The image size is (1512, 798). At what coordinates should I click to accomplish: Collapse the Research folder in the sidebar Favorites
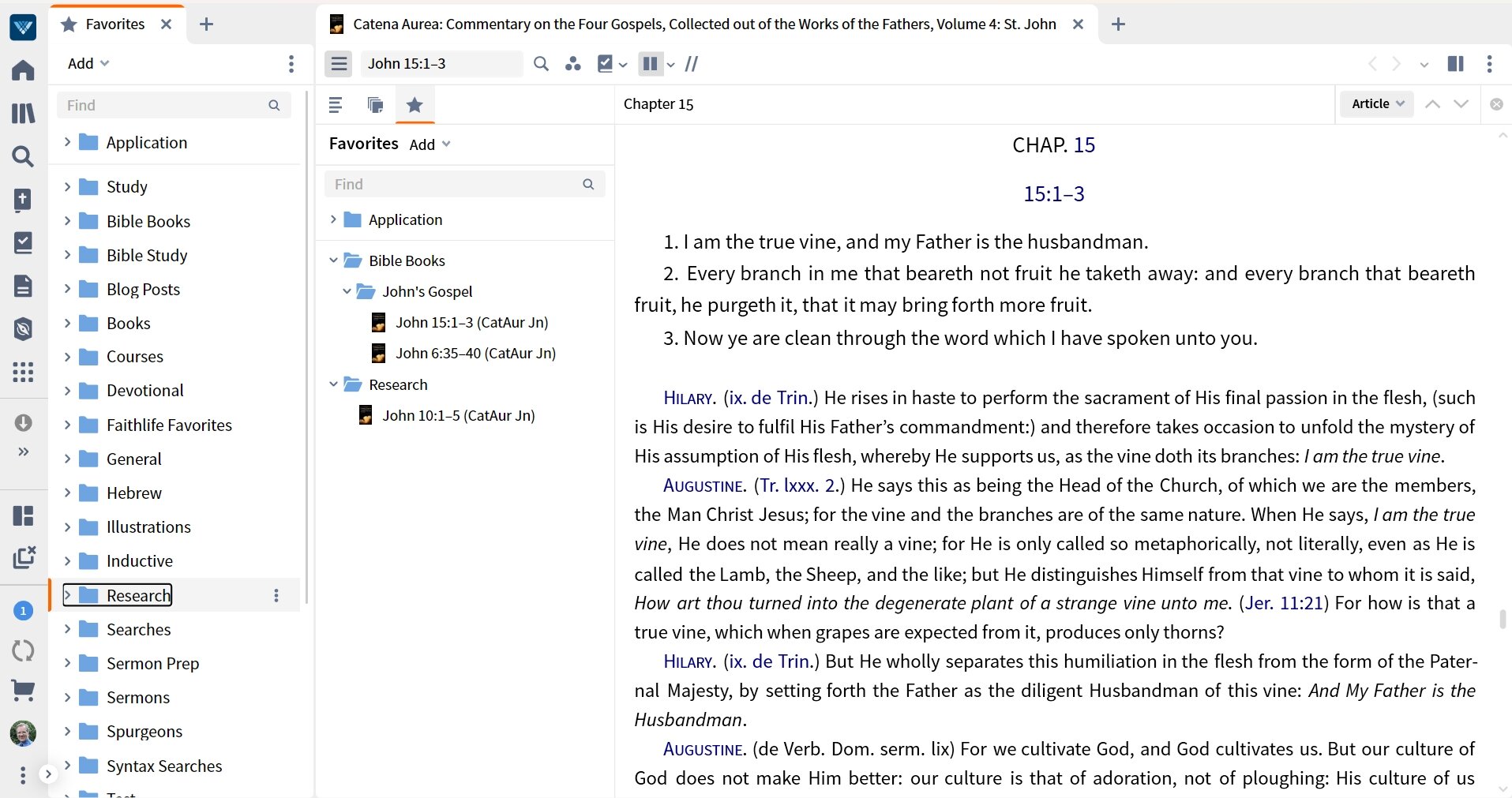[x=333, y=384]
